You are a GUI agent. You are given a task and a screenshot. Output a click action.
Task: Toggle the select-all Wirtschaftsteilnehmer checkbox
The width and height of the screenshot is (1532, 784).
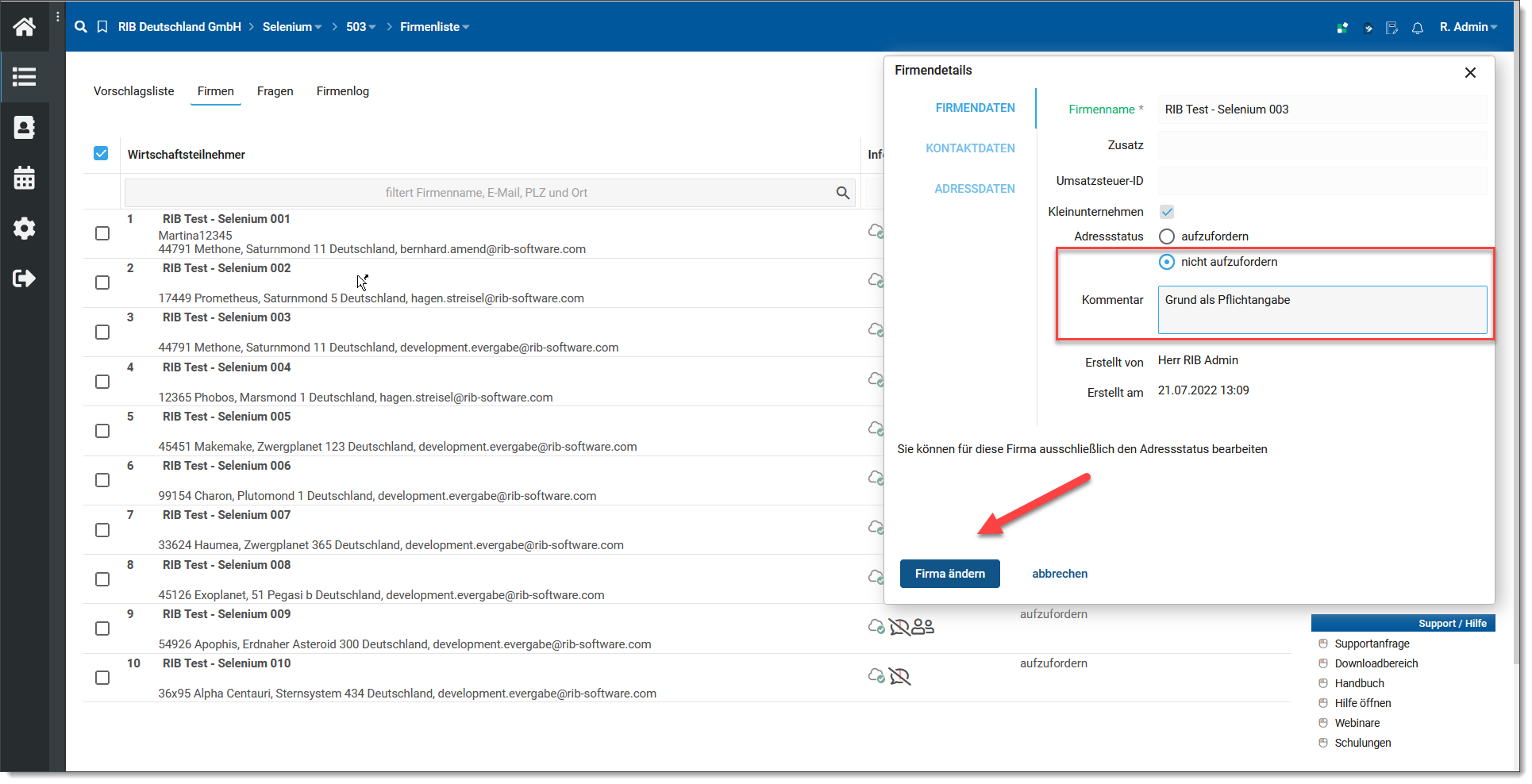(x=101, y=153)
